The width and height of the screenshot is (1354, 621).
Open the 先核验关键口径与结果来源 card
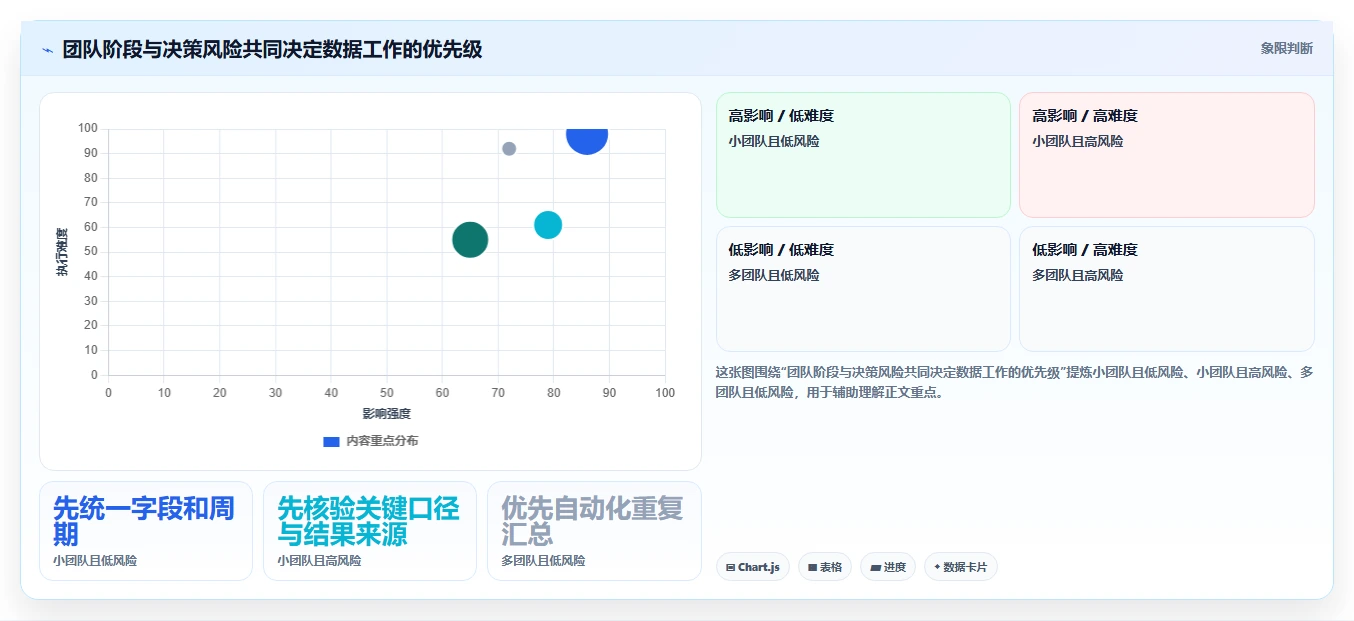click(x=370, y=531)
